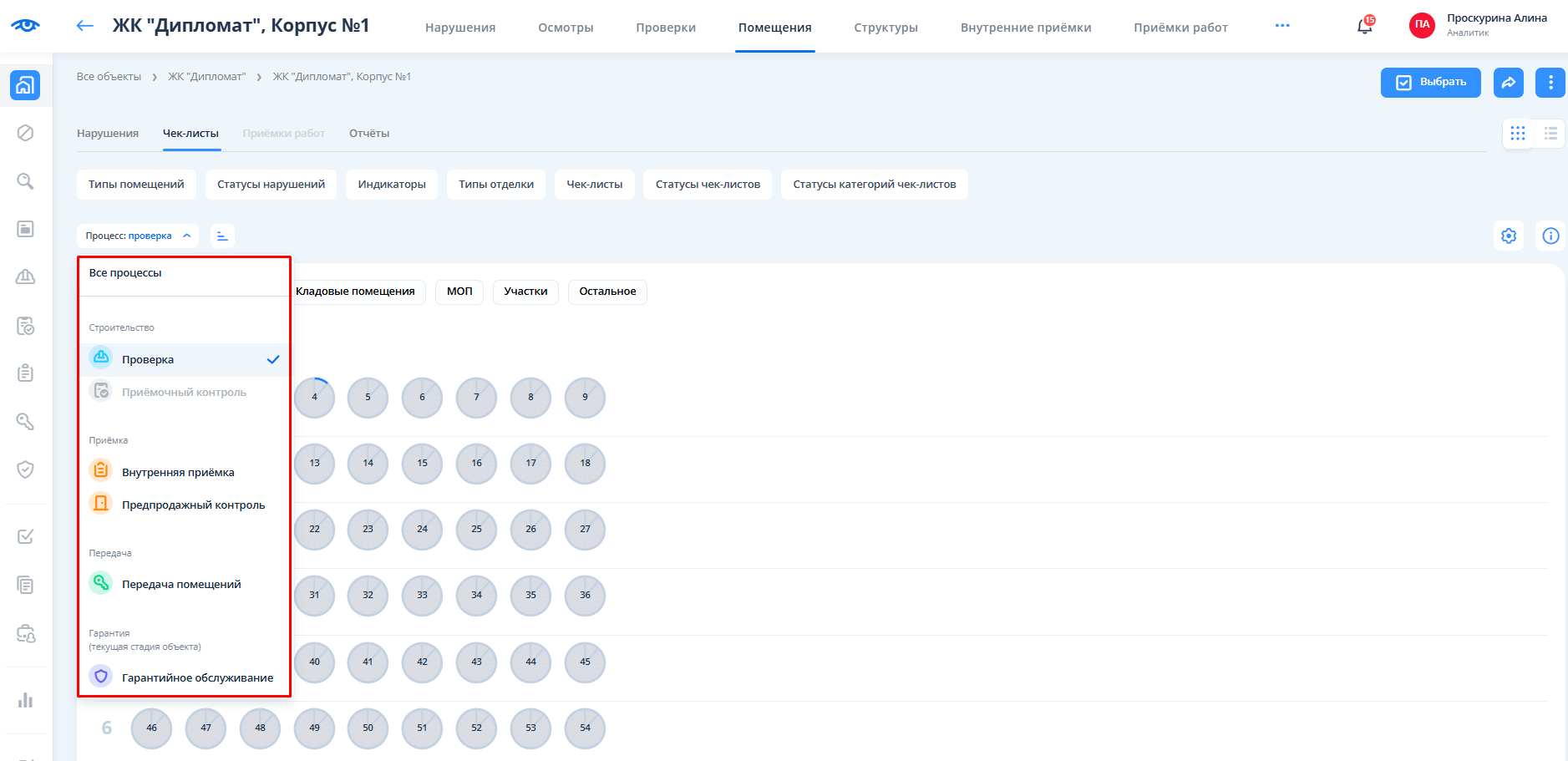The image size is (1568, 761).
Task: Click the info circle icon
Action: click(1550, 236)
